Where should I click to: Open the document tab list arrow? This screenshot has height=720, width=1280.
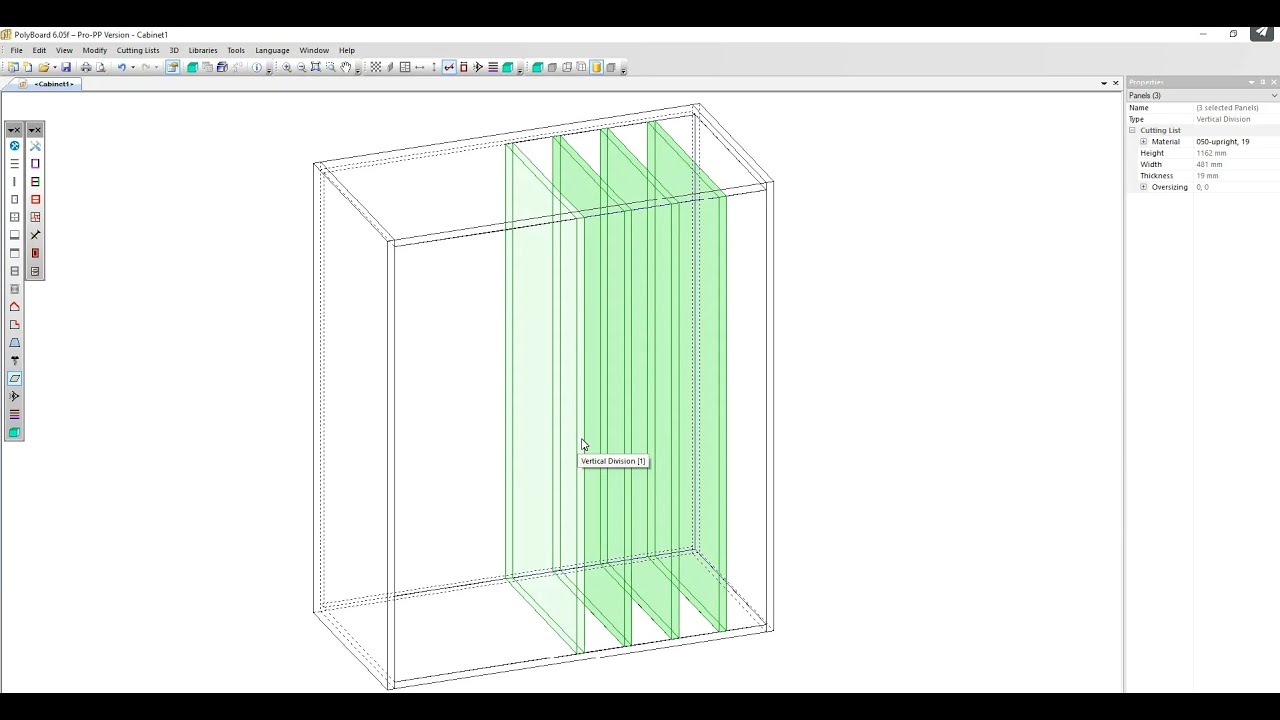tap(1104, 83)
